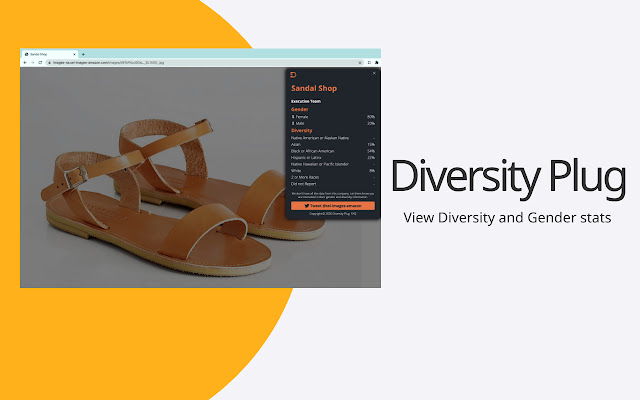
Task: Reload the page with the refresh icon
Action: pos(40,62)
